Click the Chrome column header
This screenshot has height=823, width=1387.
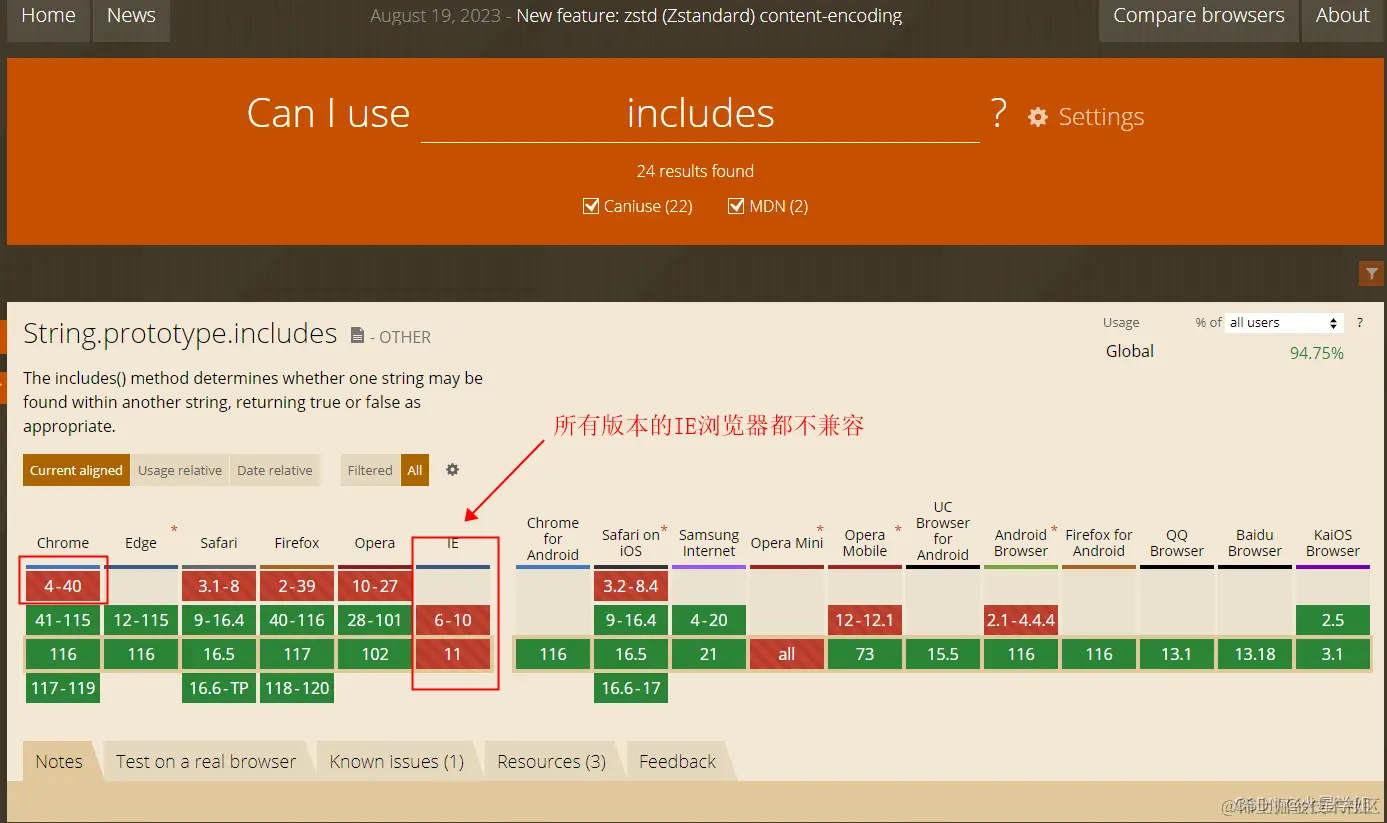pos(63,543)
